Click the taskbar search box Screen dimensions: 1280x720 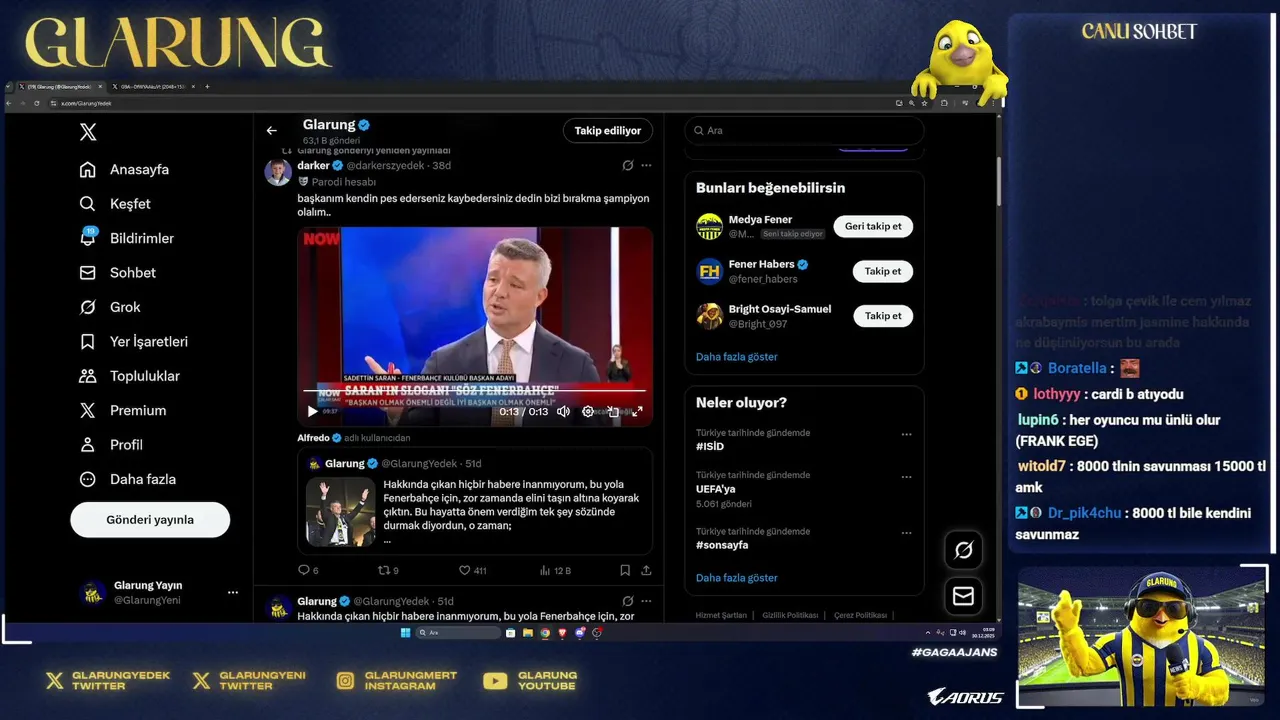(458, 633)
